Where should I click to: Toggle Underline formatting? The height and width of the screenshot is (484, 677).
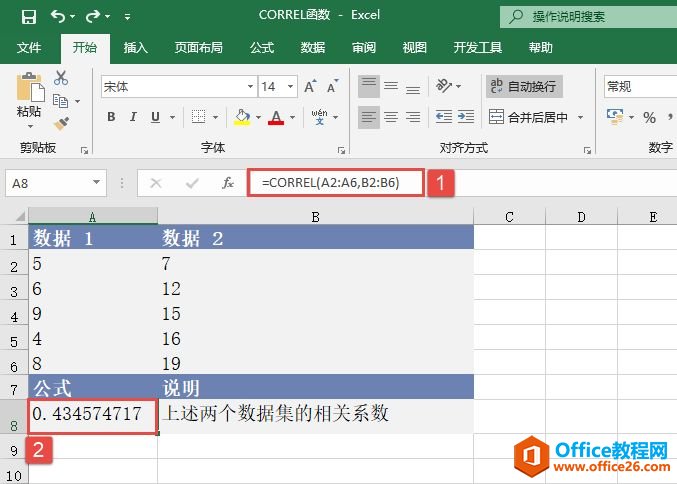(x=155, y=117)
